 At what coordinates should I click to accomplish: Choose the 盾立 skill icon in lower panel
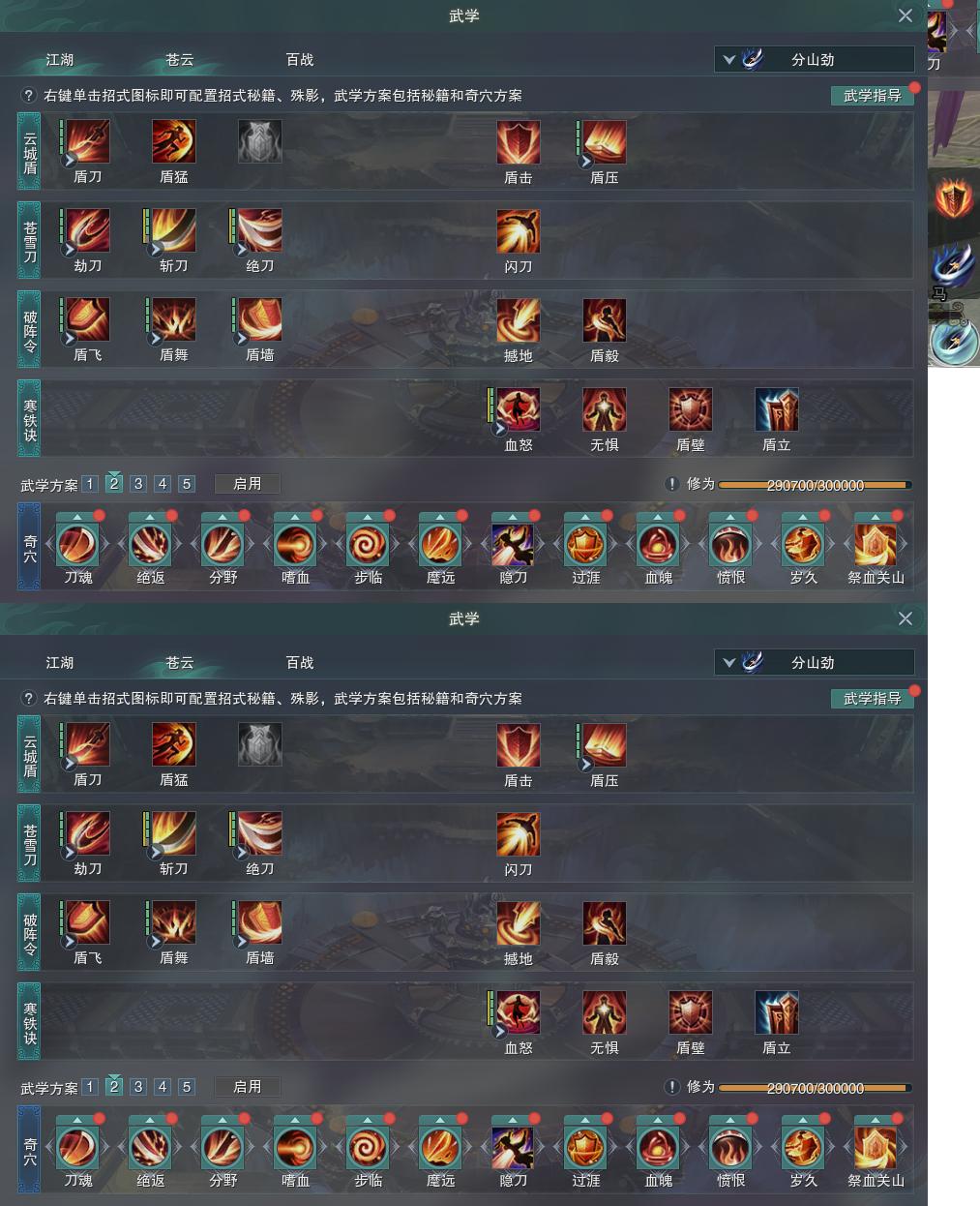tap(777, 1012)
